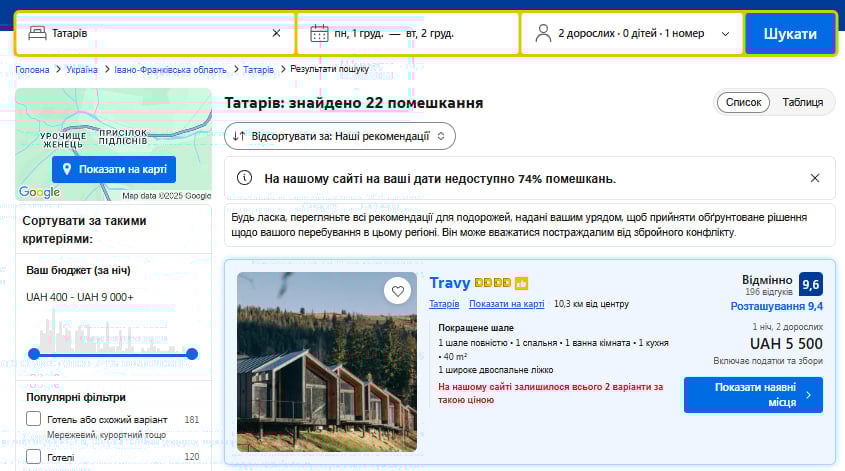Open the Татарів breadcrumb link
This screenshot has width=845, height=471.
click(x=258, y=70)
